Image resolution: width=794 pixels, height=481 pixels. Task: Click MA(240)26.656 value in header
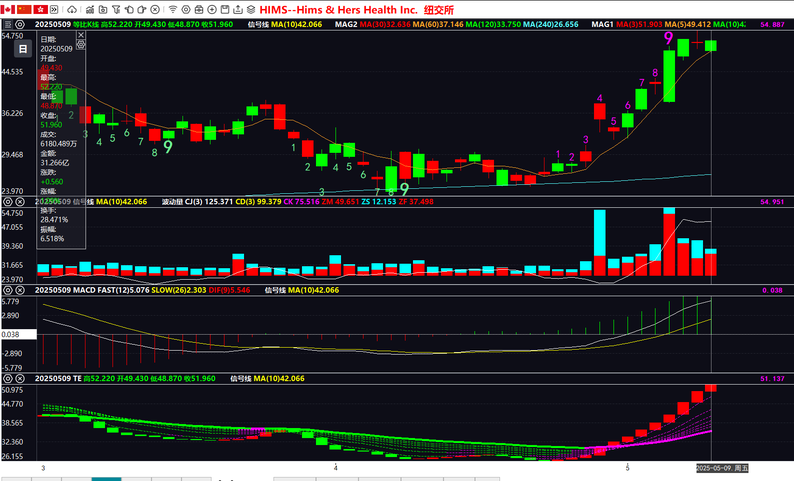coord(550,24)
